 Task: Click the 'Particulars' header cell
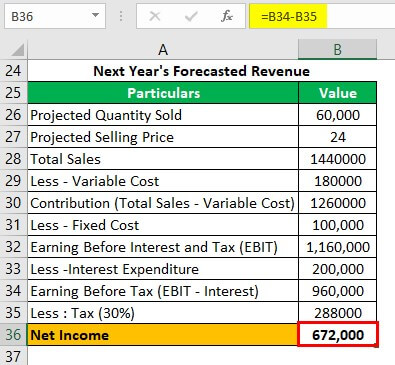tap(163, 93)
